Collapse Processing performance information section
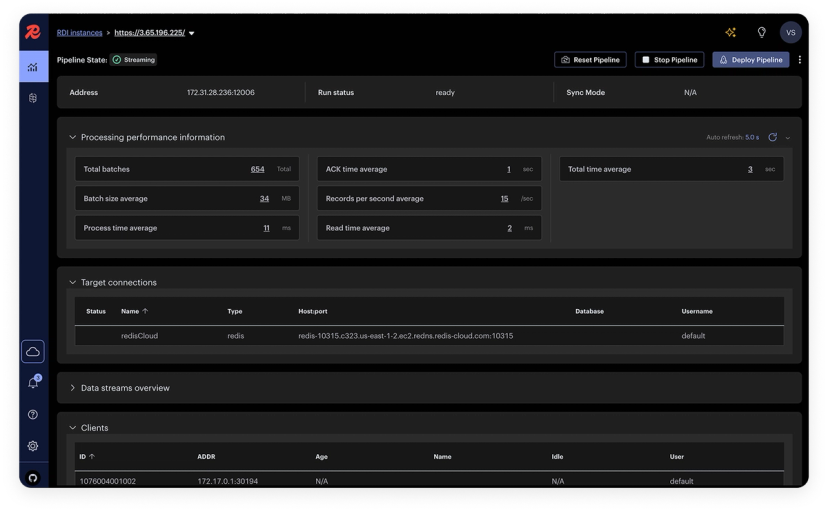 click(x=72, y=137)
